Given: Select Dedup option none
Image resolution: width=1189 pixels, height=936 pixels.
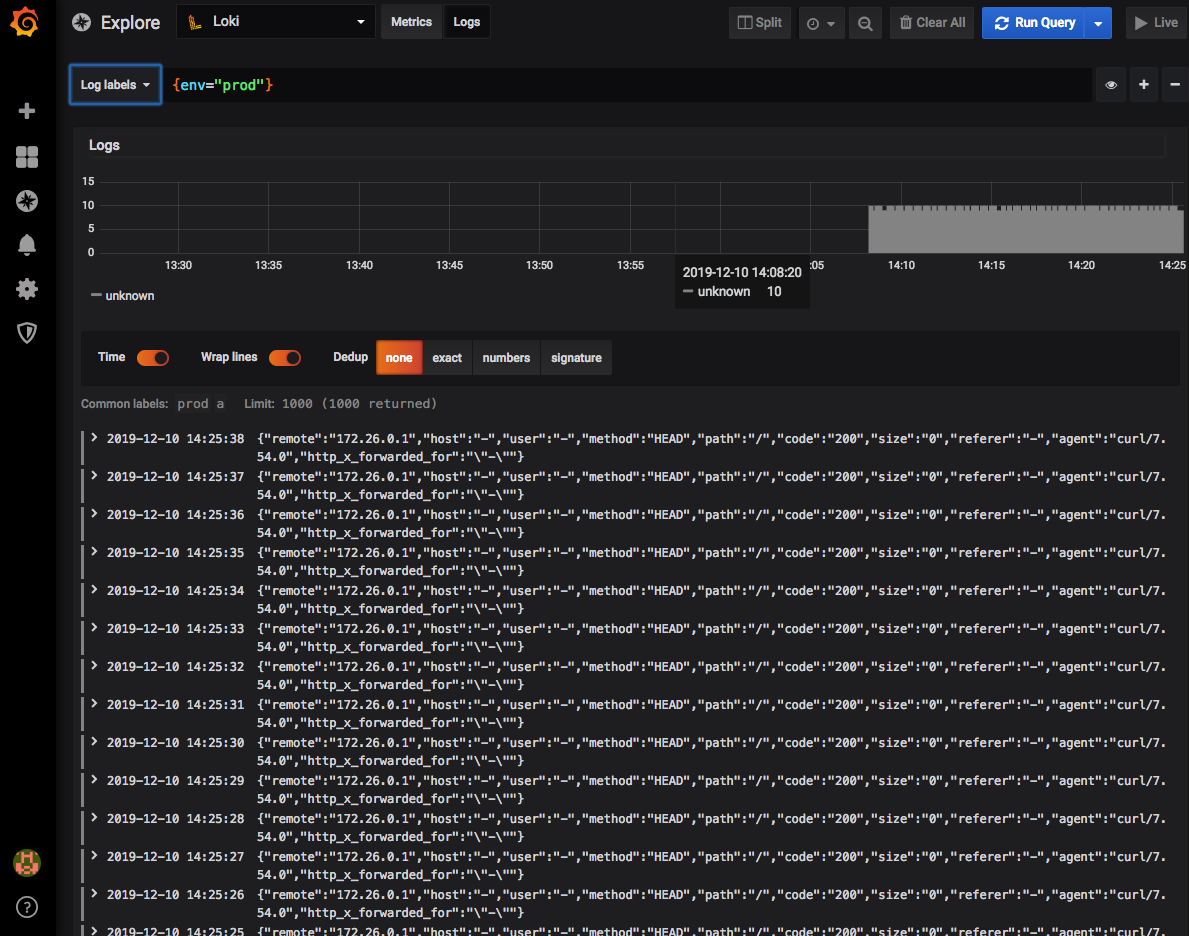Looking at the screenshot, I should pos(399,358).
